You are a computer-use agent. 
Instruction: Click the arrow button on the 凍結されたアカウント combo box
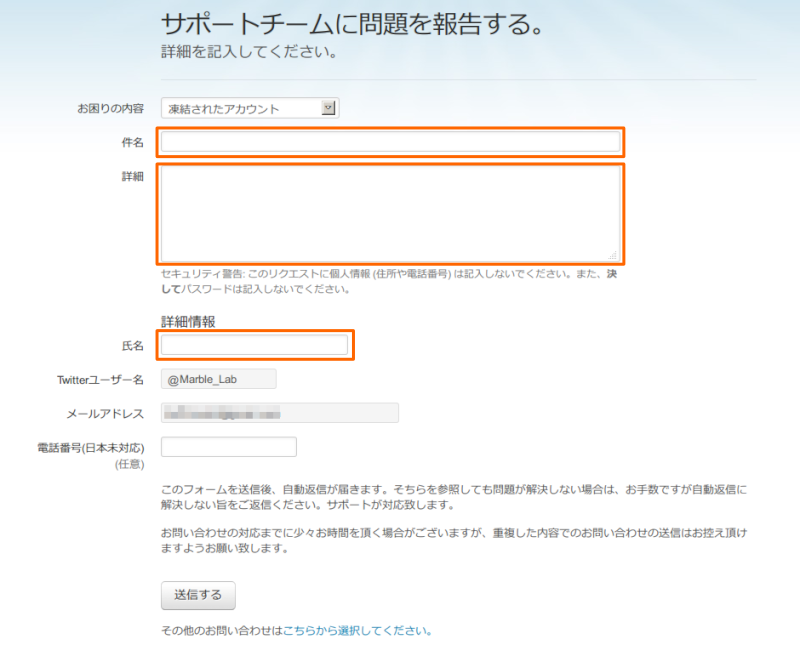click(328, 108)
